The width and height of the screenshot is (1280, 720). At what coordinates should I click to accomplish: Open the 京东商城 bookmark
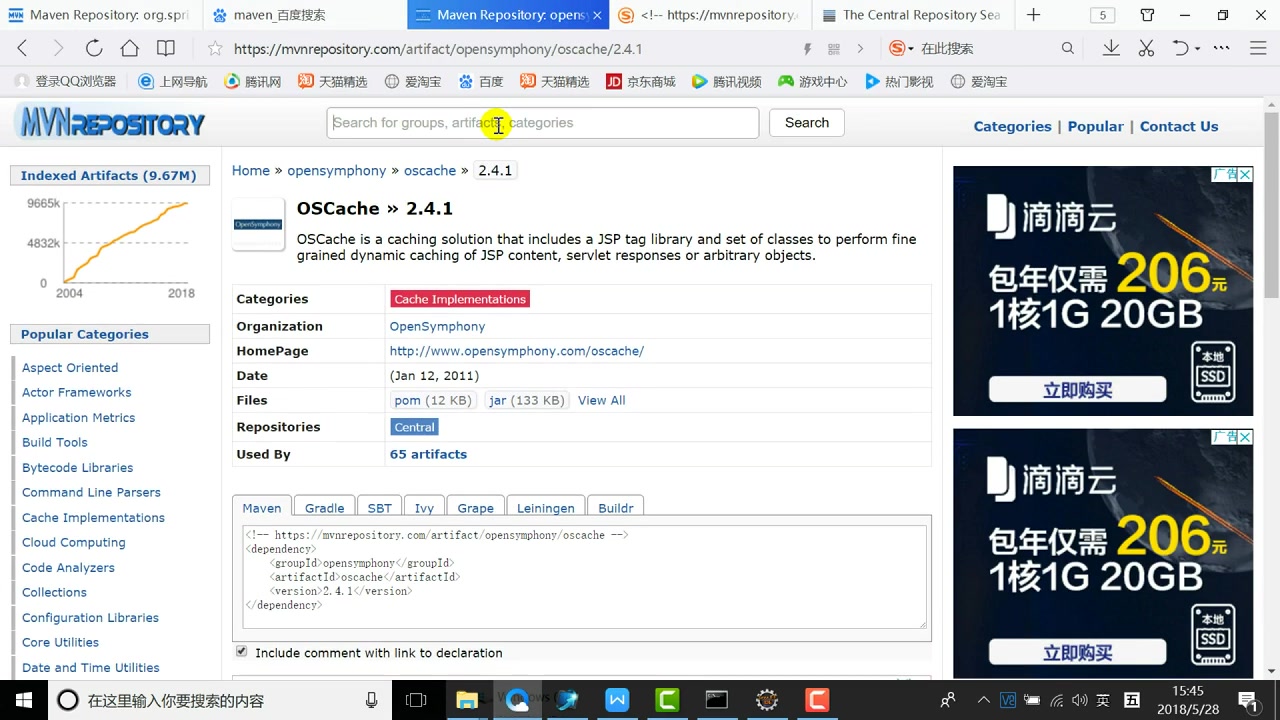tap(641, 82)
